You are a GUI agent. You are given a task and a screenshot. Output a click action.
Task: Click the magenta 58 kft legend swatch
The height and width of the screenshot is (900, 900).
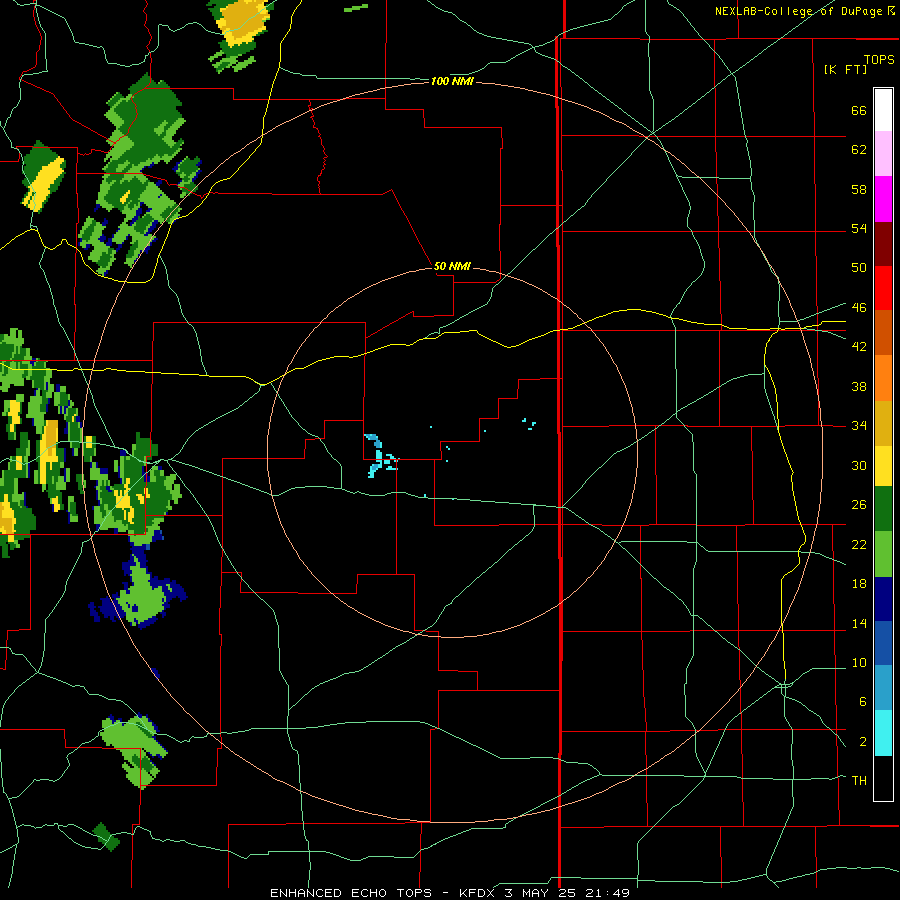pyautogui.click(x=883, y=199)
